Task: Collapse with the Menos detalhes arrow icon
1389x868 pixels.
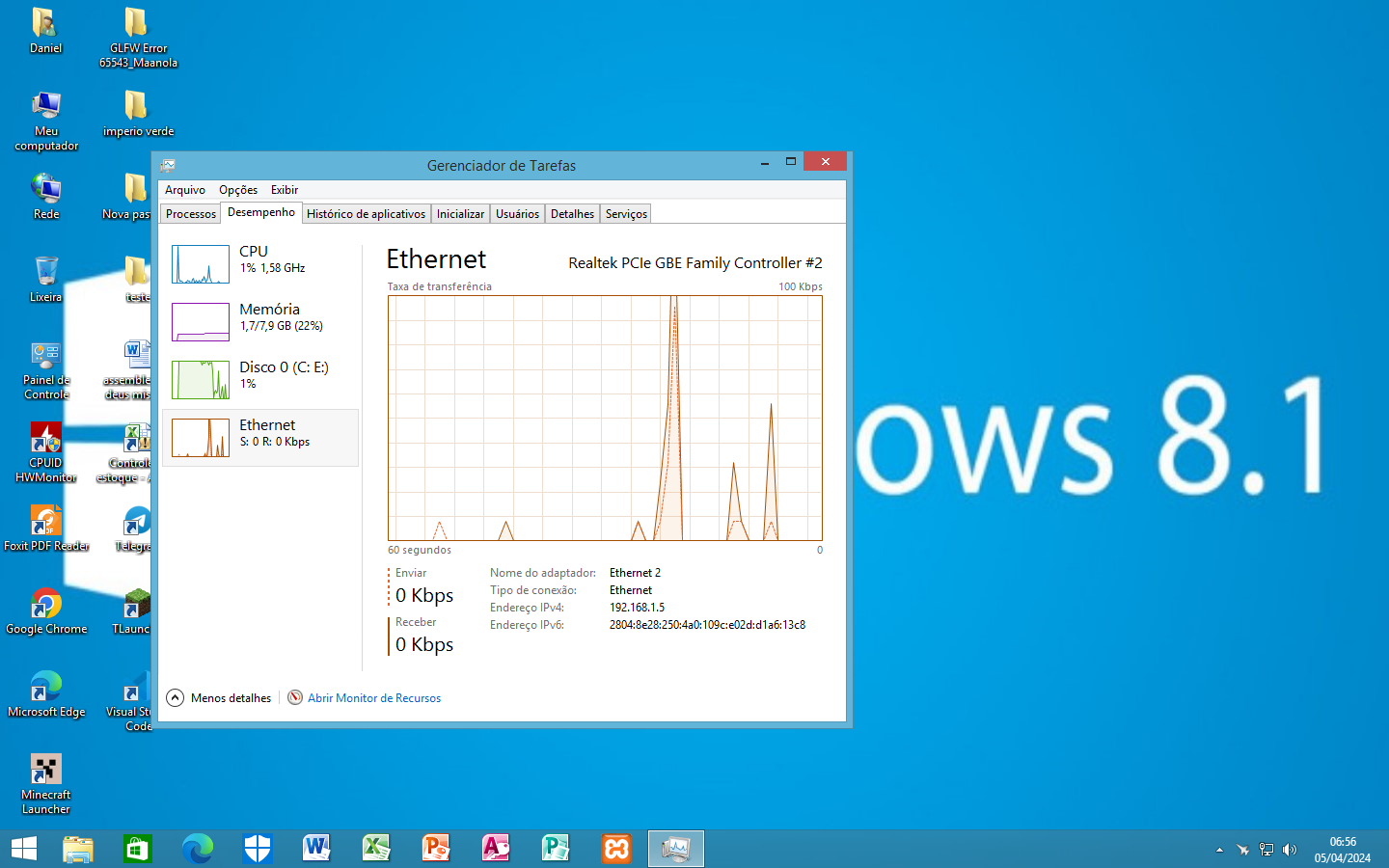Action: coord(175,698)
